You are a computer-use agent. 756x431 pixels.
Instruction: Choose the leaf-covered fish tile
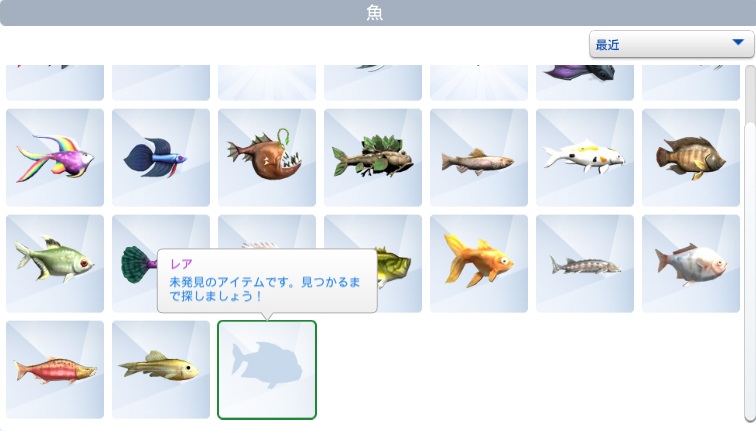click(373, 158)
